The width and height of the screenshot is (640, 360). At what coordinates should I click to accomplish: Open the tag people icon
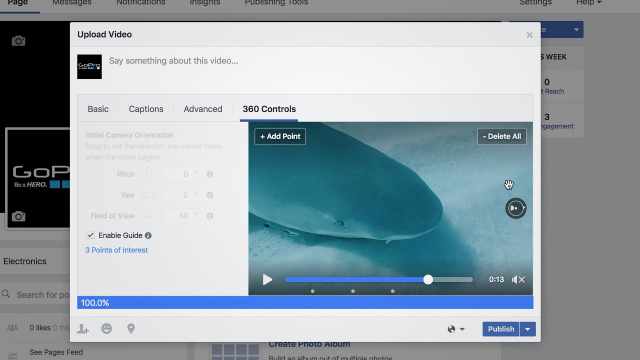tap(83, 329)
